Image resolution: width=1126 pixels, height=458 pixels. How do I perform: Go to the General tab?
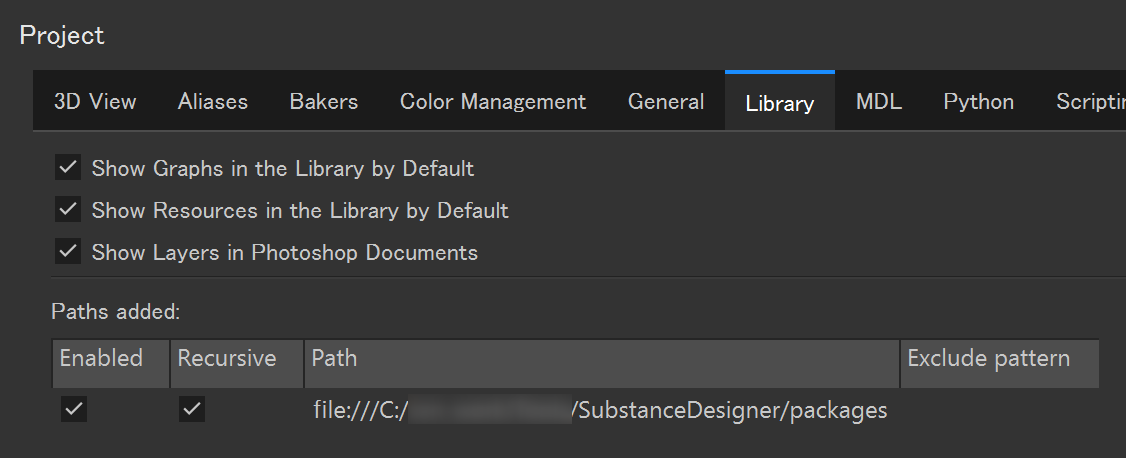pos(666,101)
